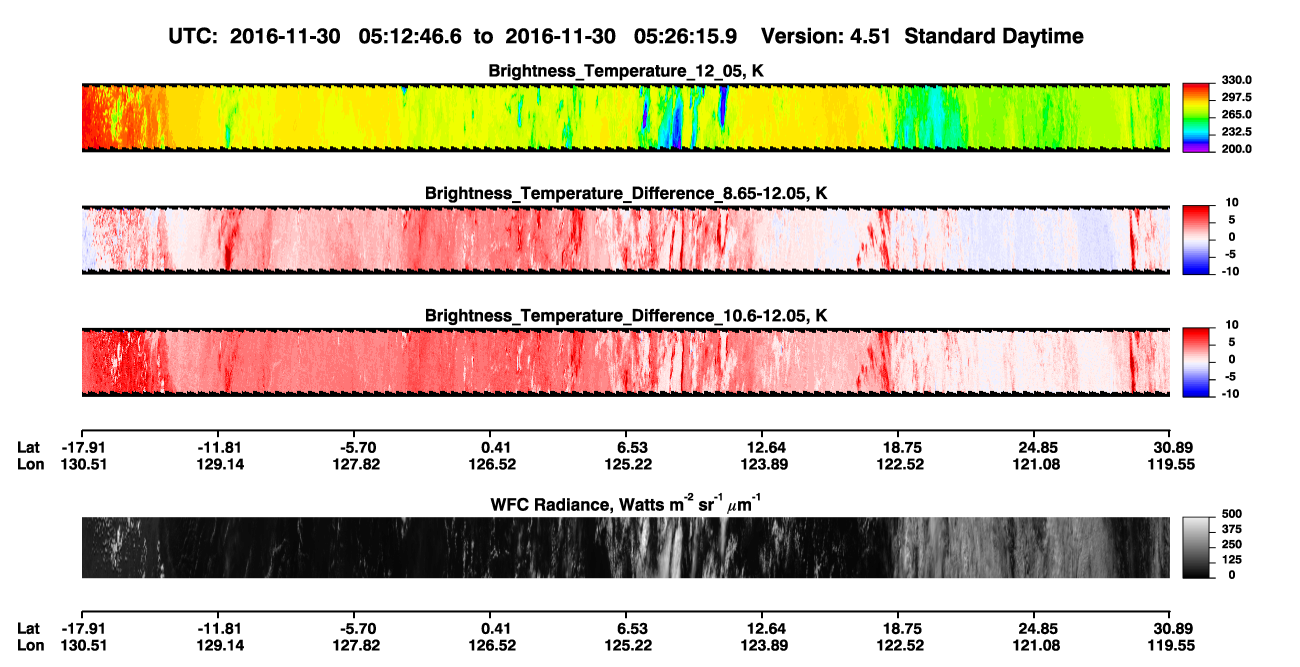Click the 'Lat' row label under the WFC panel

(29, 629)
